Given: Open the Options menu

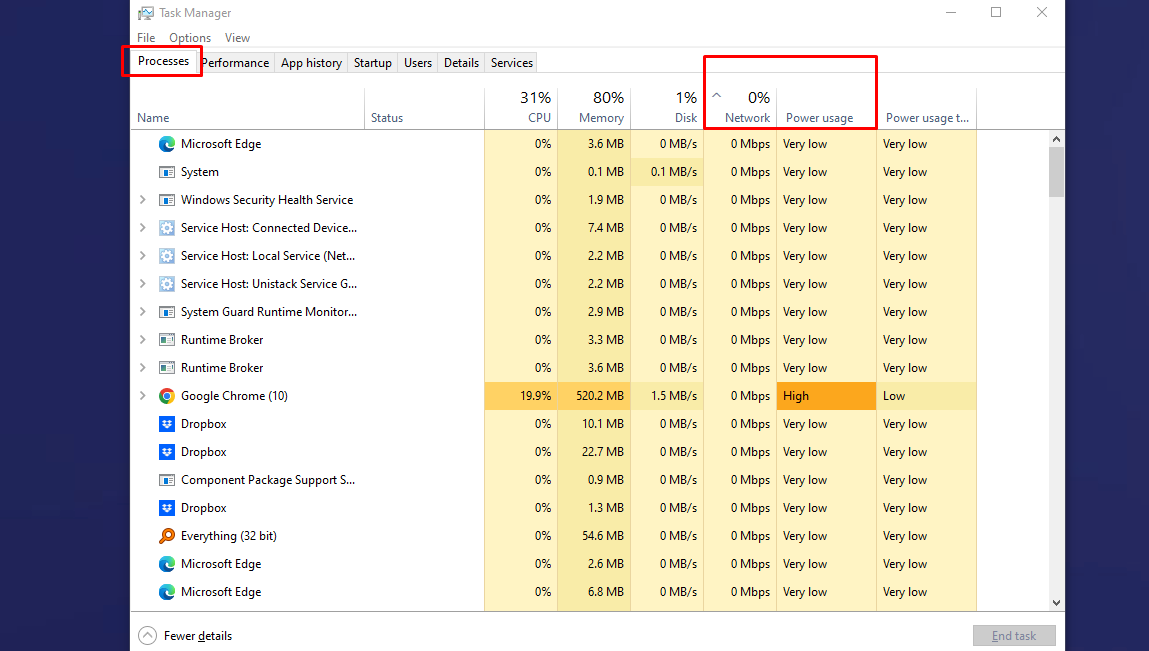Looking at the screenshot, I should click(189, 37).
